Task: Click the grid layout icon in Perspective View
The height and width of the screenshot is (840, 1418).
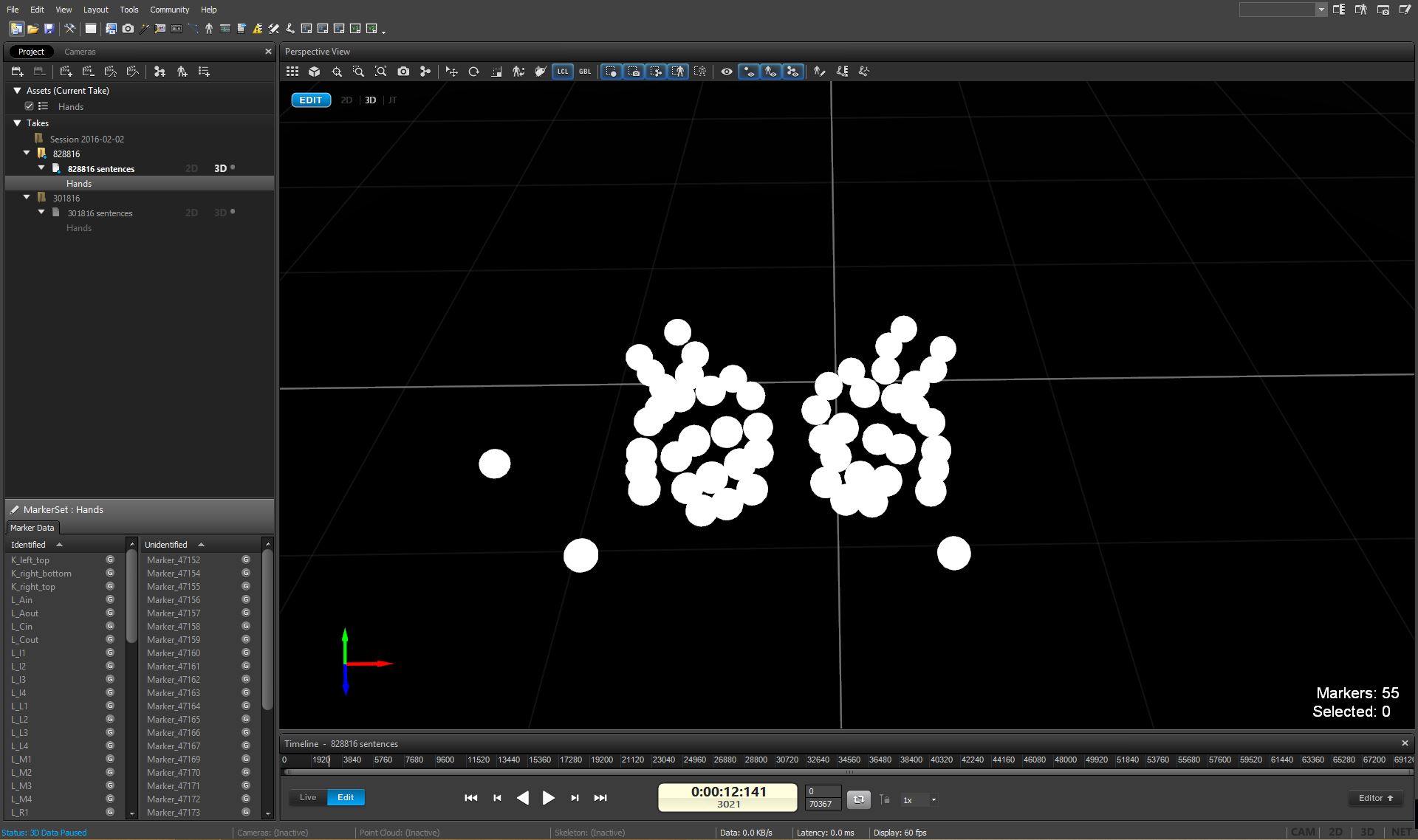Action: [292, 72]
